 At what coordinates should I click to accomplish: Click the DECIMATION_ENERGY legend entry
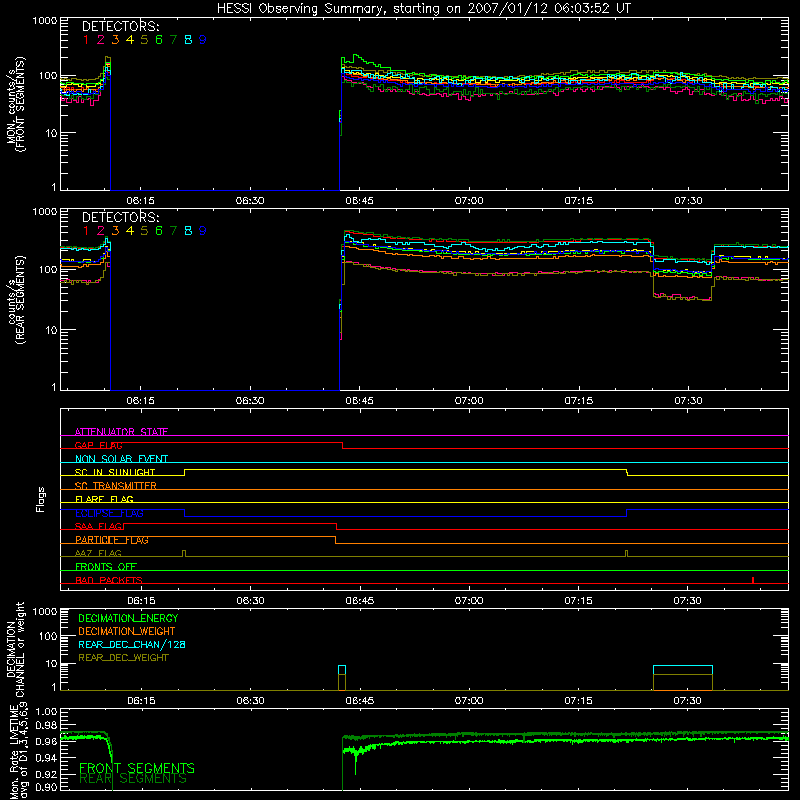[128, 618]
